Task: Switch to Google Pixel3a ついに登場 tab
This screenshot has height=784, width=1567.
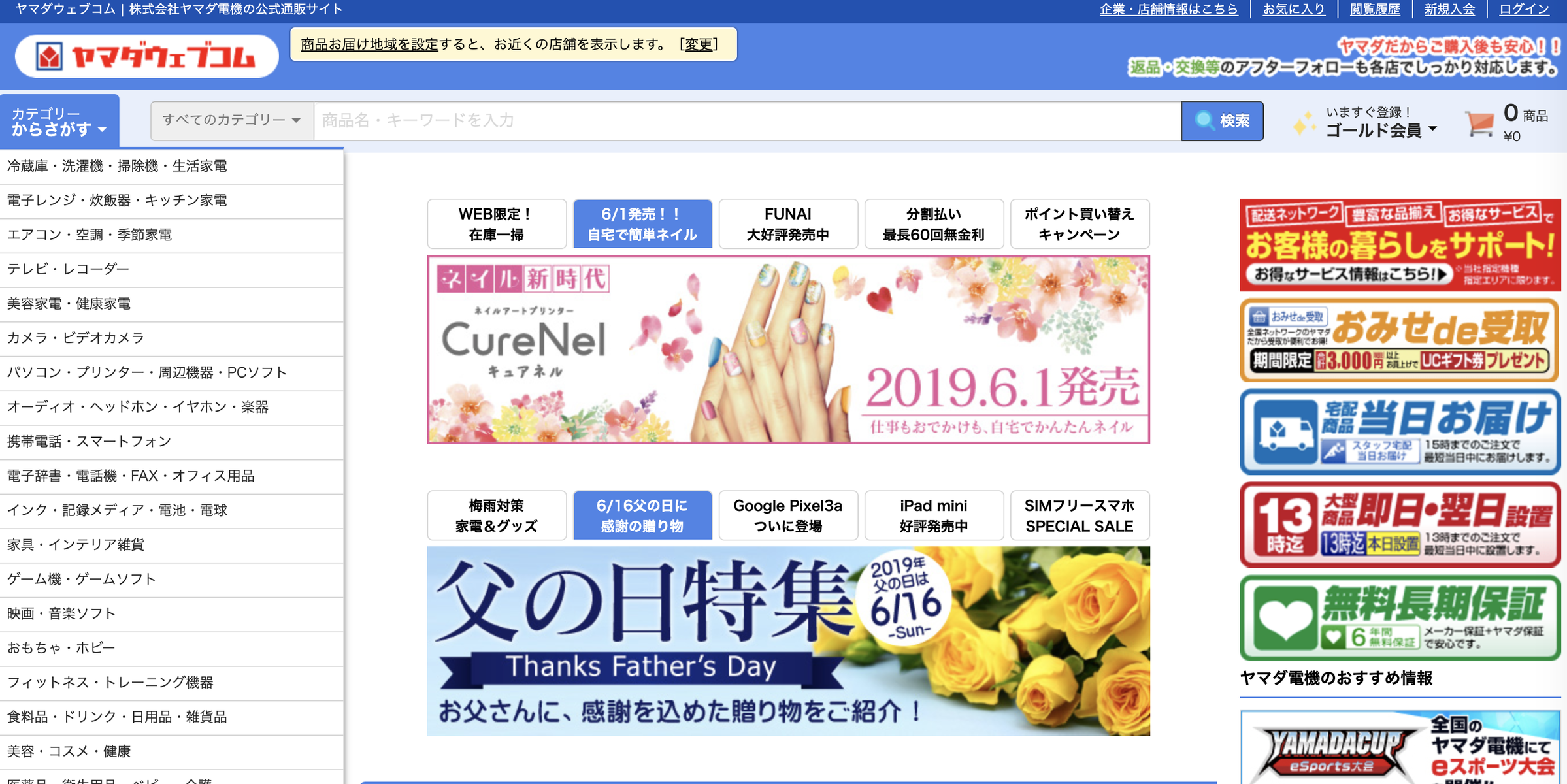Action: 788,515
